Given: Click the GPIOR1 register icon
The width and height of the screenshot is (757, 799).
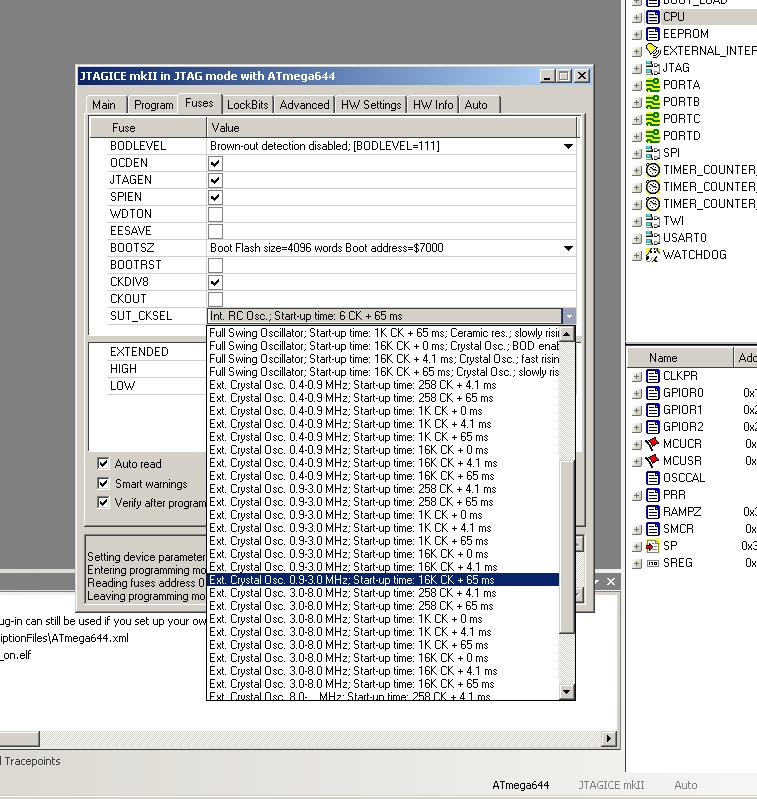Looking at the screenshot, I should coord(653,410).
